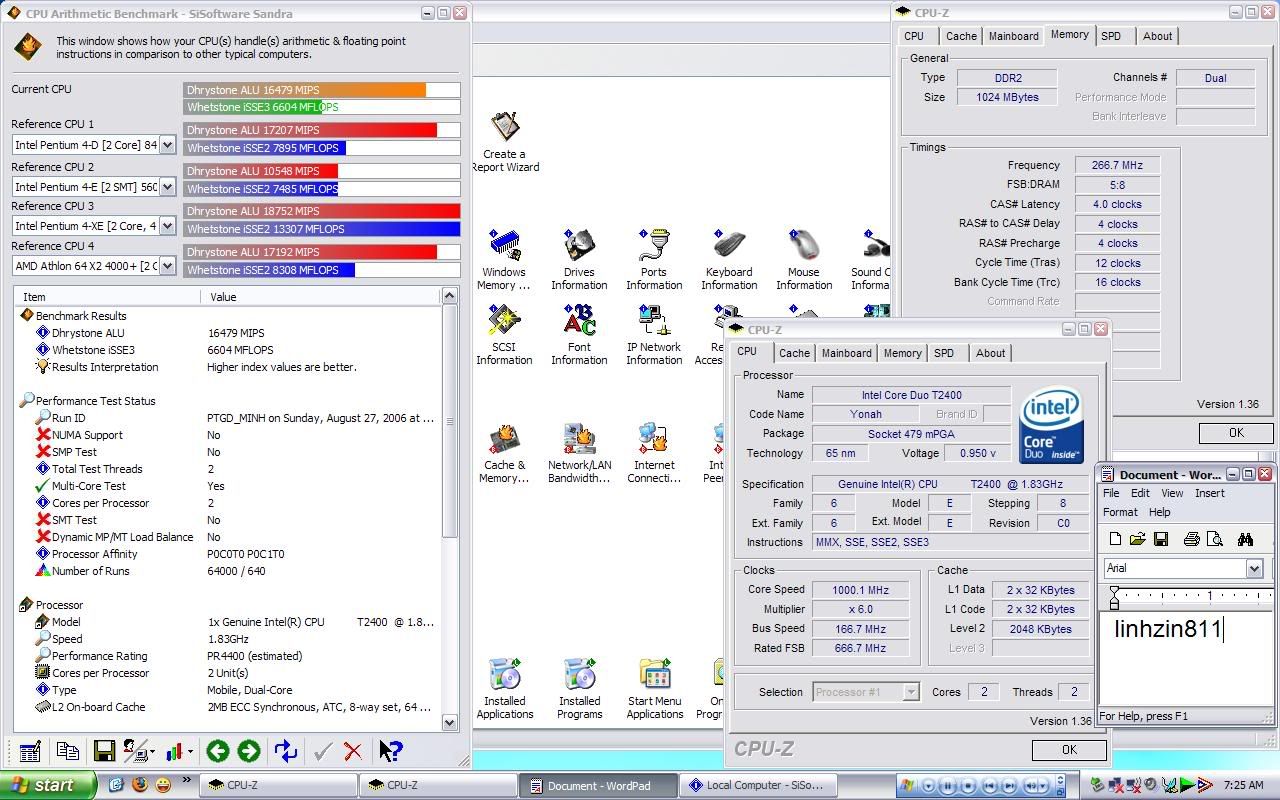Expand taskbar quick launch chevron
The width and height of the screenshot is (1280, 800).
click(187, 780)
